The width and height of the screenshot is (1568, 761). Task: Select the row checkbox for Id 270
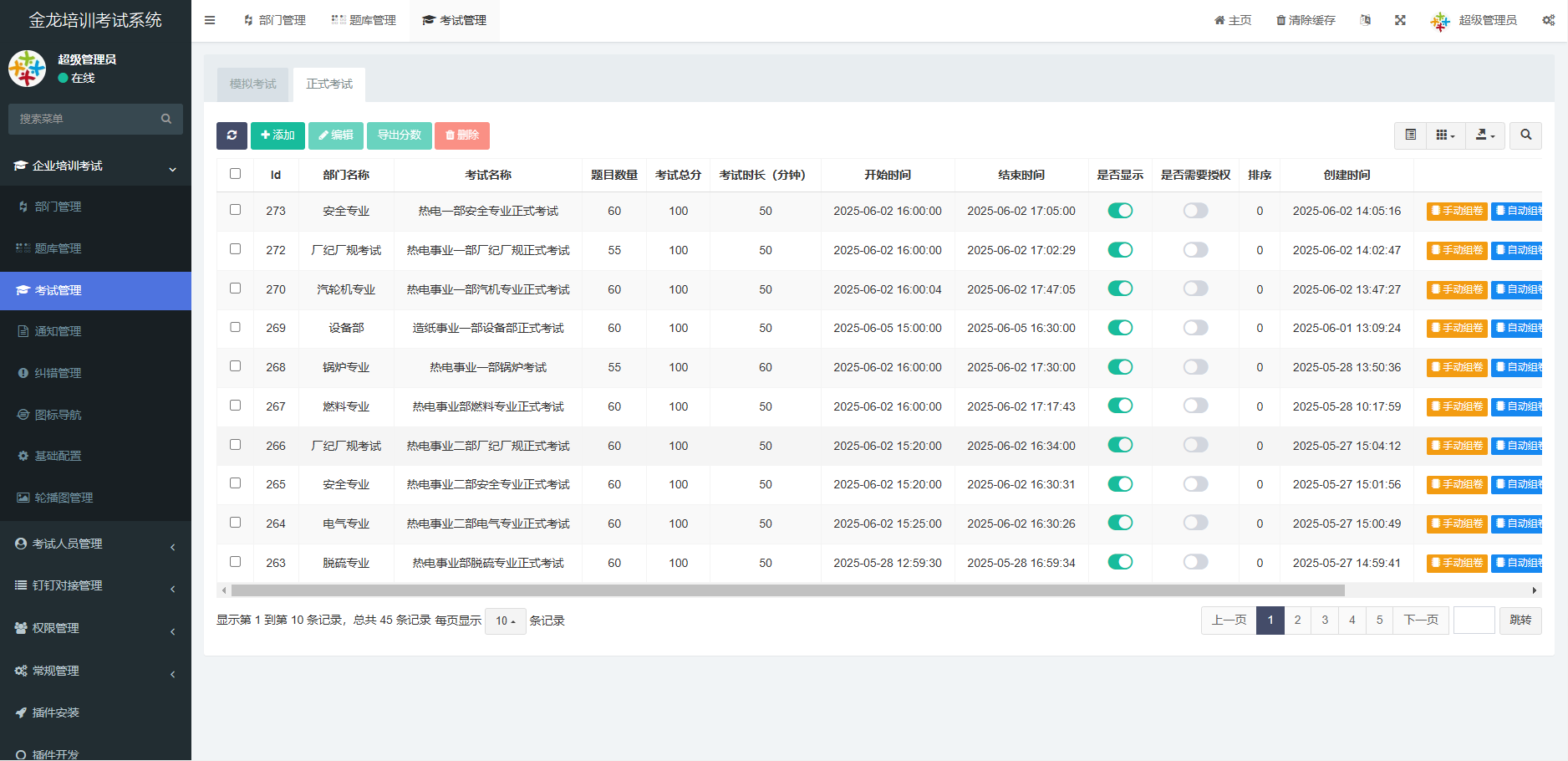[x=235, y=289]
